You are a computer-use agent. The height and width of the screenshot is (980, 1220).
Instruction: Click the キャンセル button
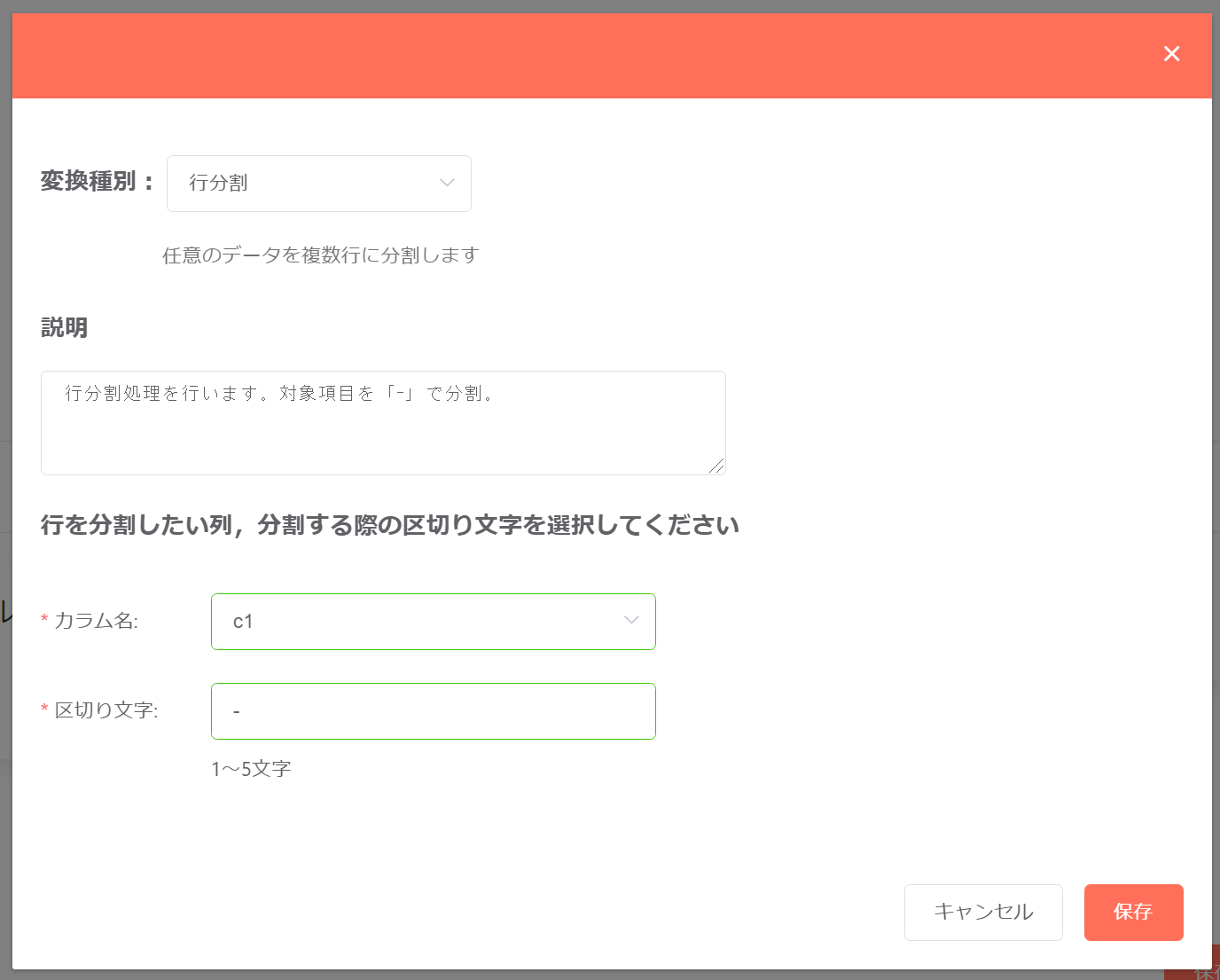click(983, 912)
